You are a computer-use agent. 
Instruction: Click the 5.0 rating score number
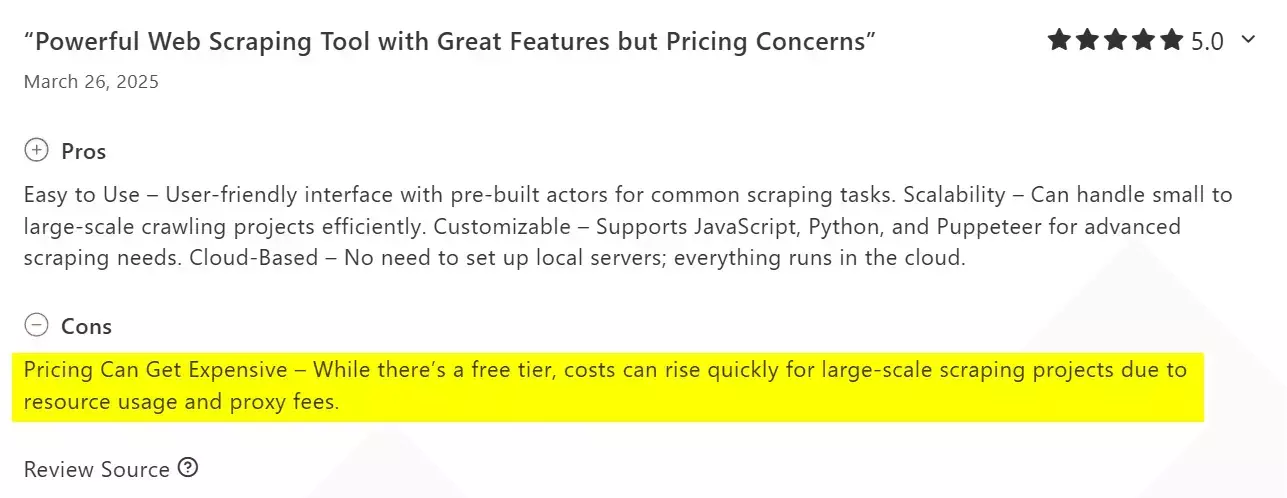(1208, 41)
